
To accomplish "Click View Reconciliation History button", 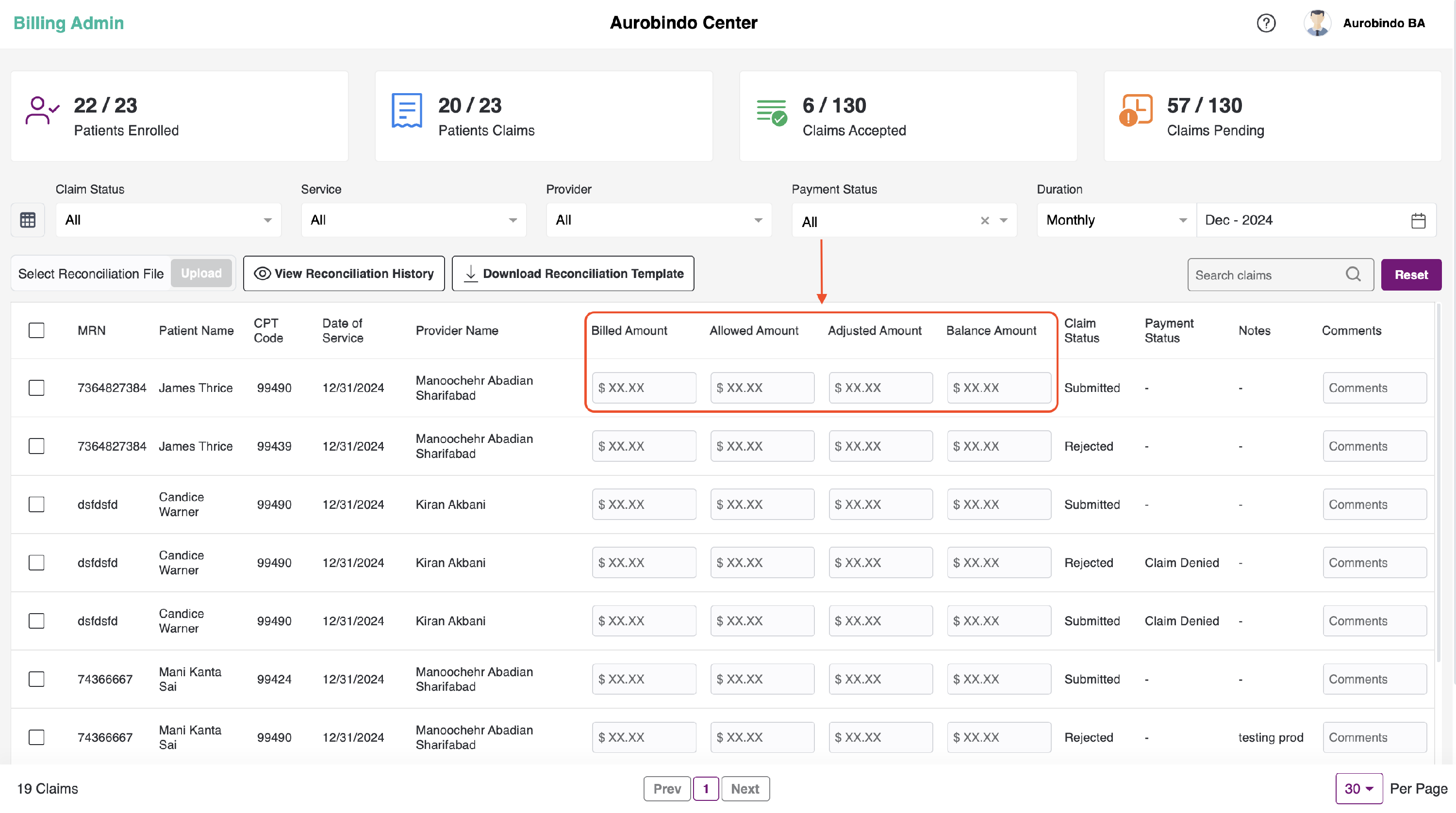I will [x=344, y=274].
